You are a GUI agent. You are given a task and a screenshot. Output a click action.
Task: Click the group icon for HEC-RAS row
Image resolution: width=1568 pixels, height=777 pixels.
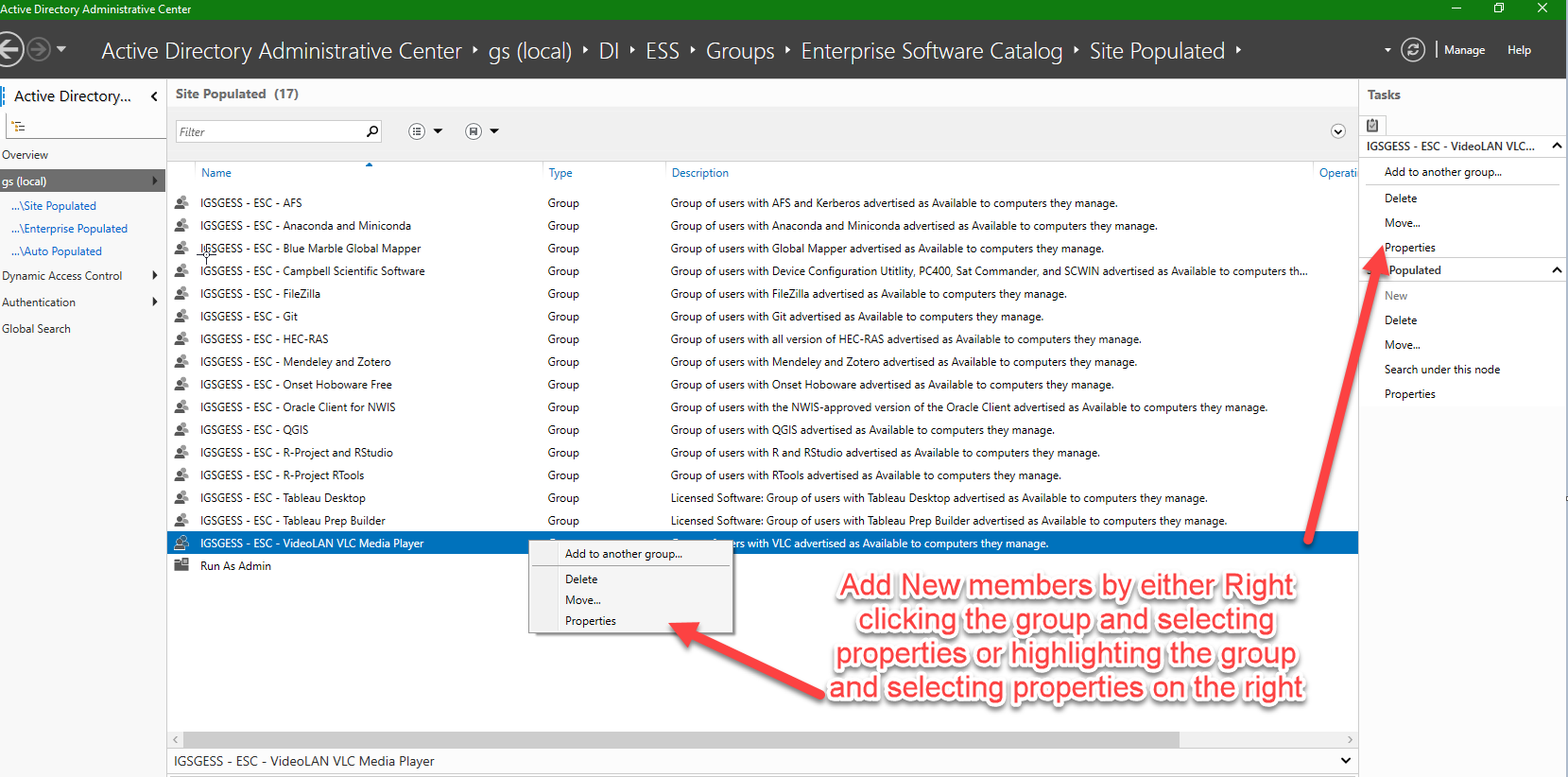pyautogui.click(x=181, y=338)
